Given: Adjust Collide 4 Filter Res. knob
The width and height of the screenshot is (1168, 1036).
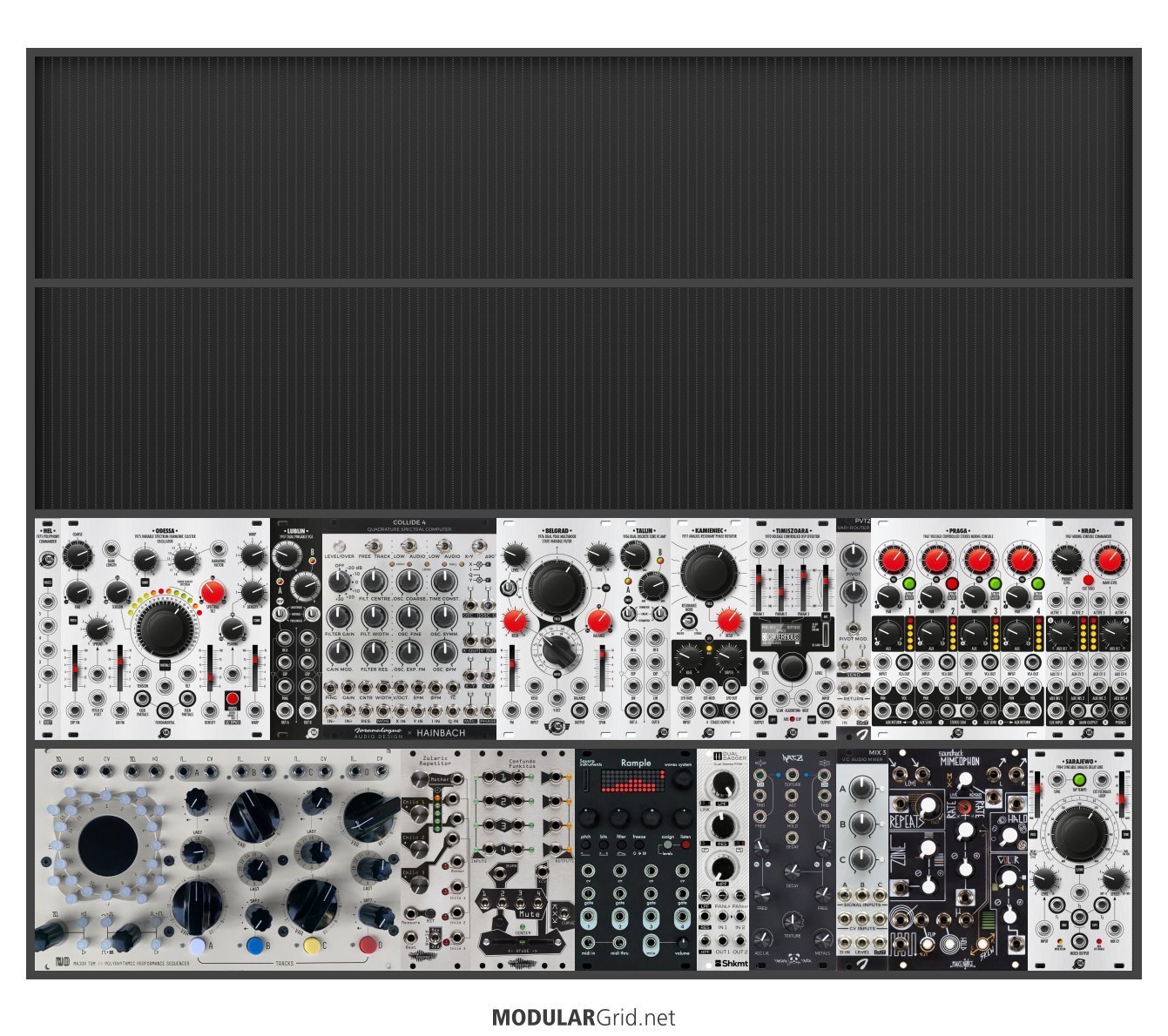Looking at the screenshot, I should click(374, 652).
